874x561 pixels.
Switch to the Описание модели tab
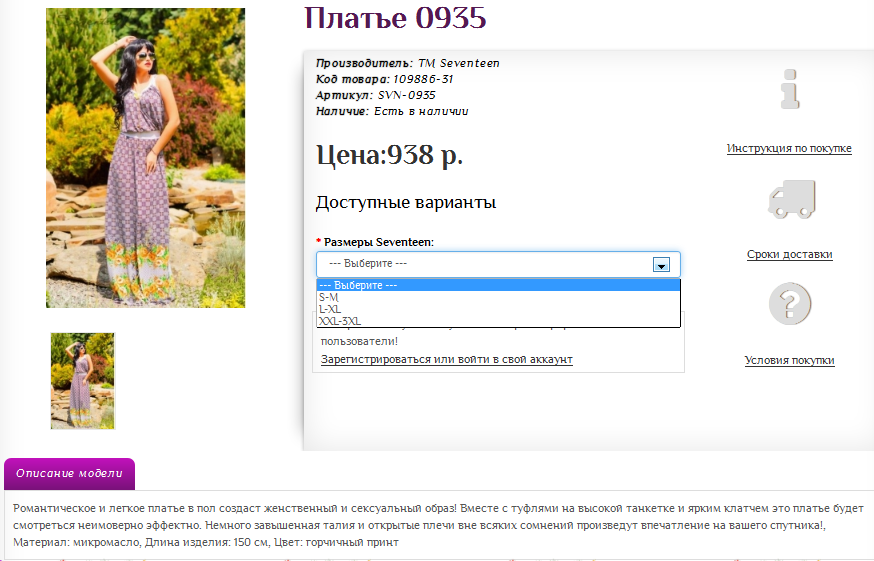coord(69,473)
